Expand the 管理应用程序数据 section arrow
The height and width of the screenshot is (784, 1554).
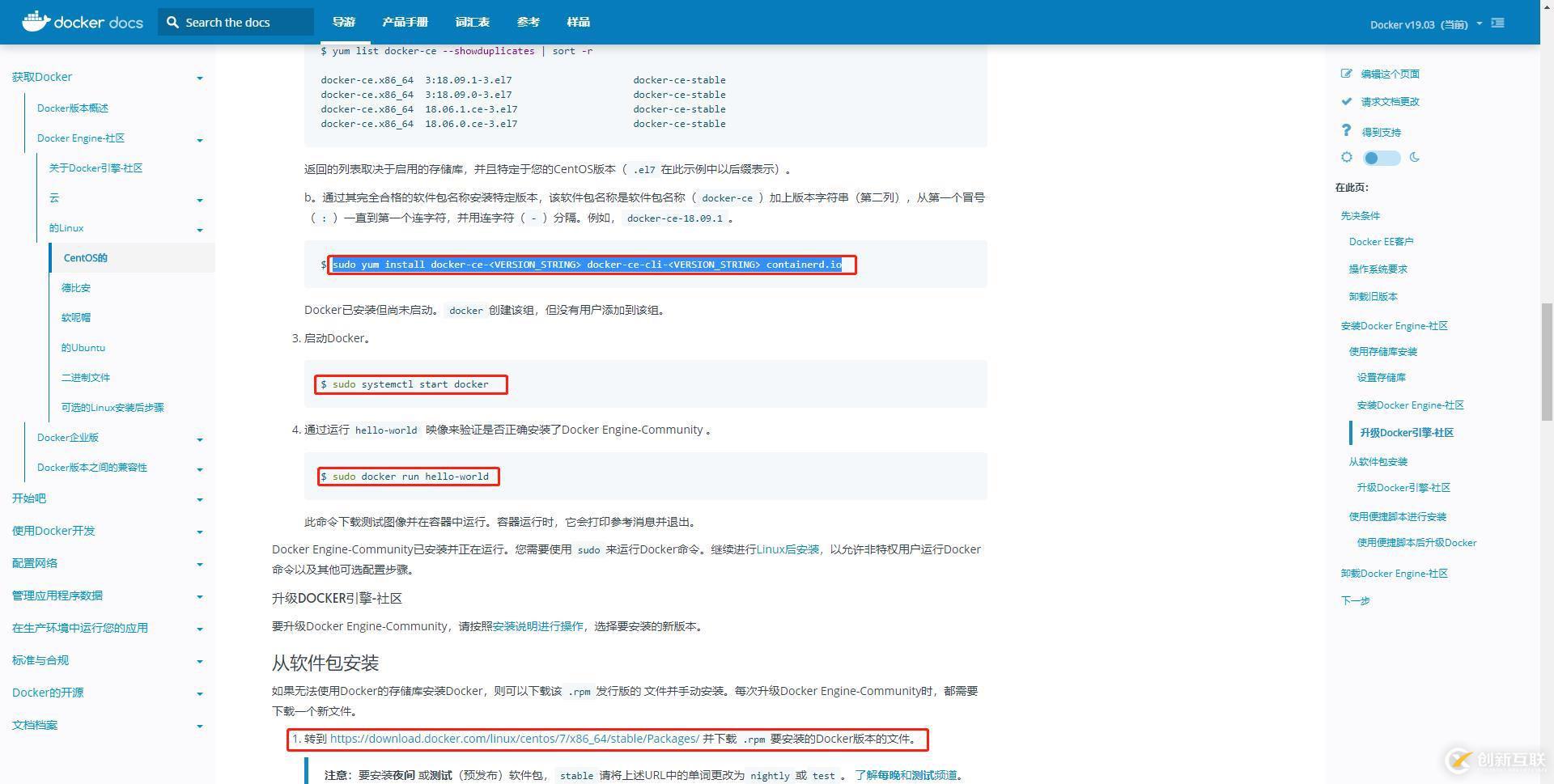tap(200, 597)
